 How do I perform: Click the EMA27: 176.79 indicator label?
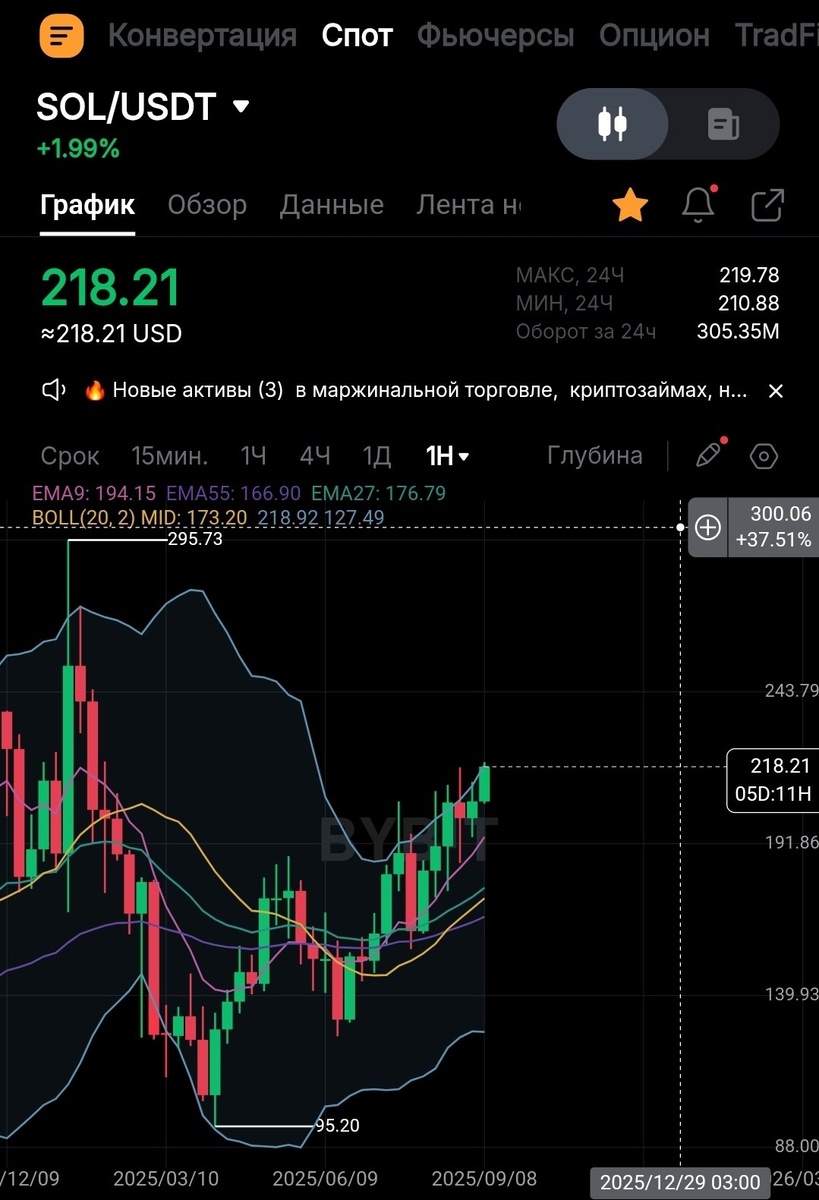[x=378, y=493]
